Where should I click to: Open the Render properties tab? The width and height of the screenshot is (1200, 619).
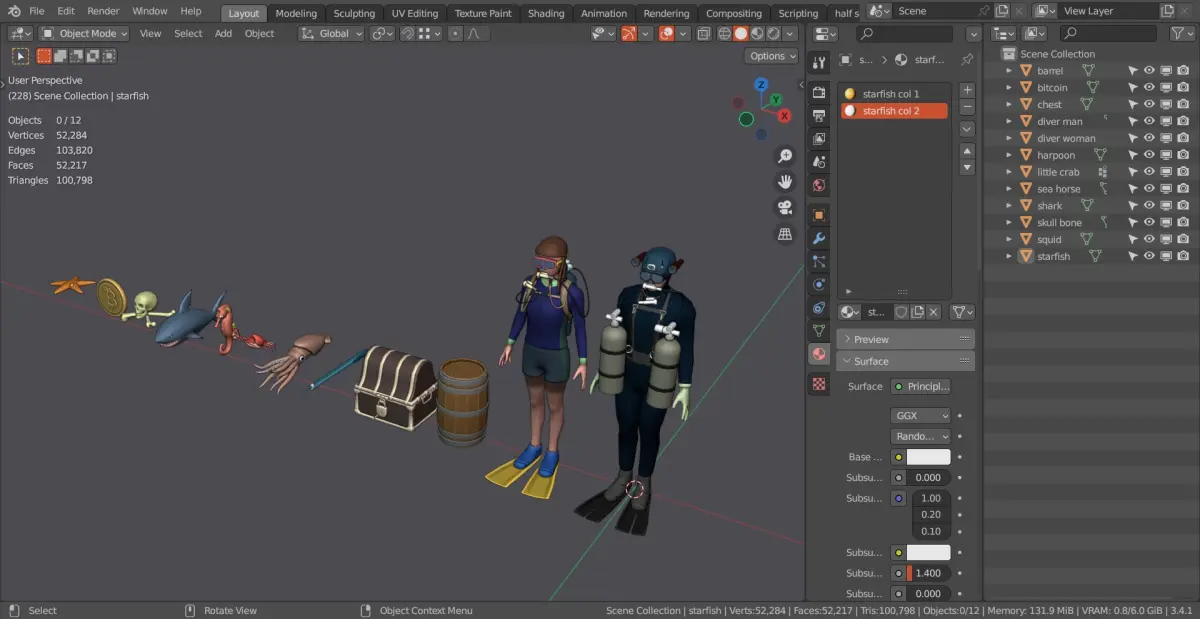pyautogui.click(x=819, y=92)
